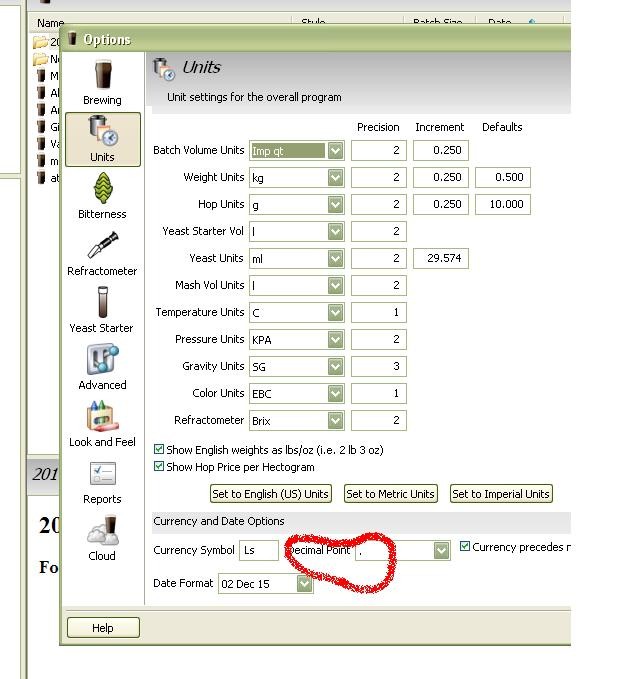The height and width of the screenshot is (679, 640).
Task: Toggle Show English weights as lbs/oz
Action: pos(159,450)
